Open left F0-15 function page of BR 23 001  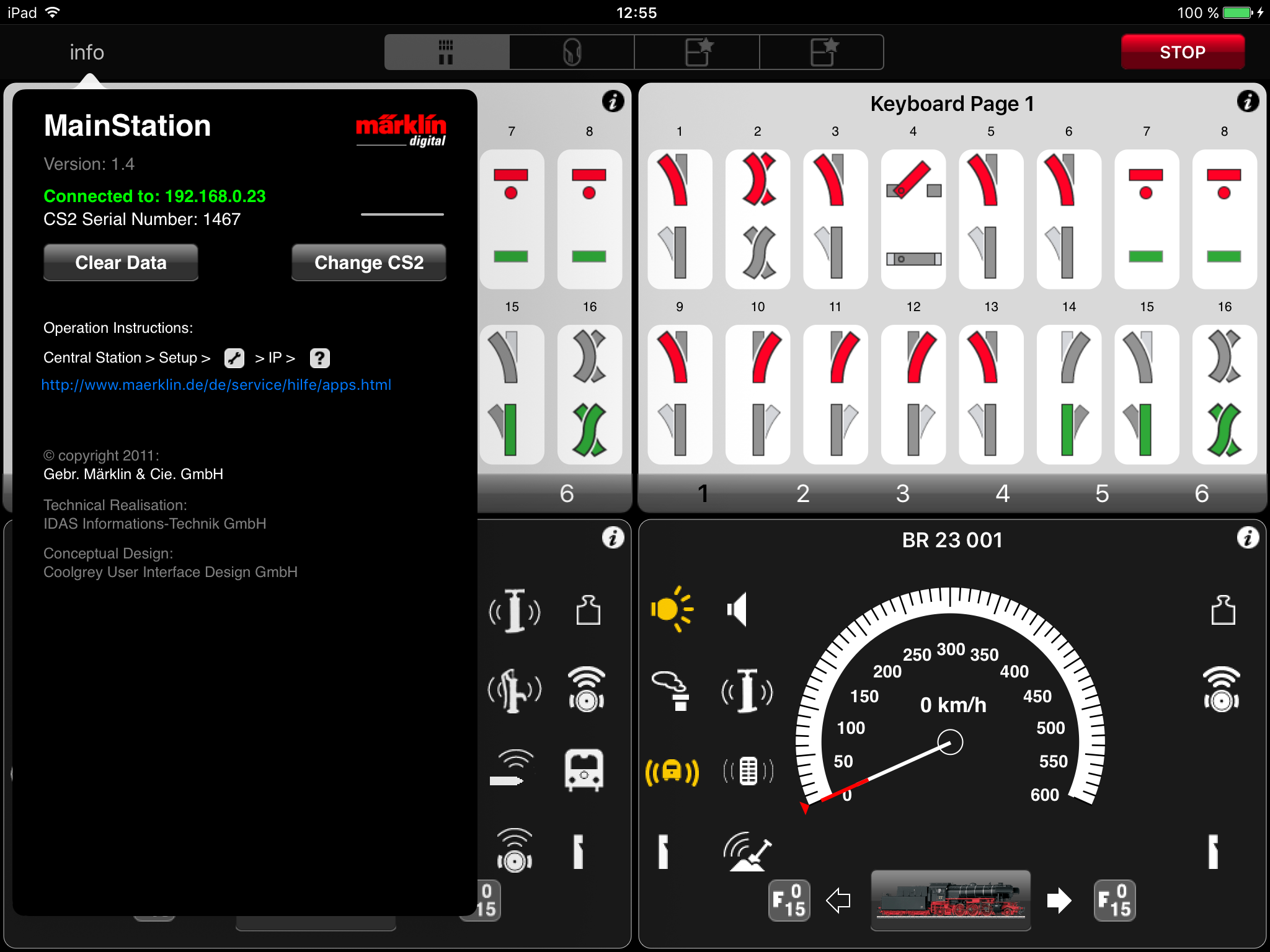click(789, 901)
